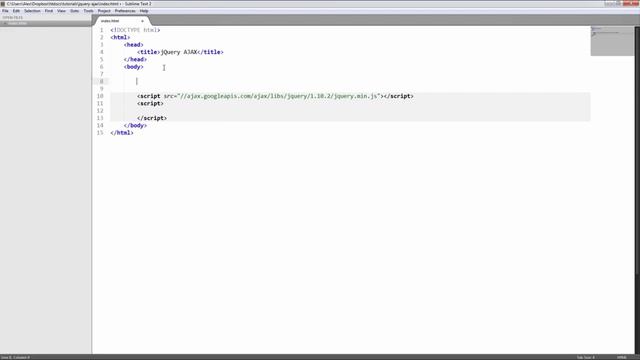Click the opening head tag on line 3
This screenshot has width=640, height=360.
click(134, 45)
